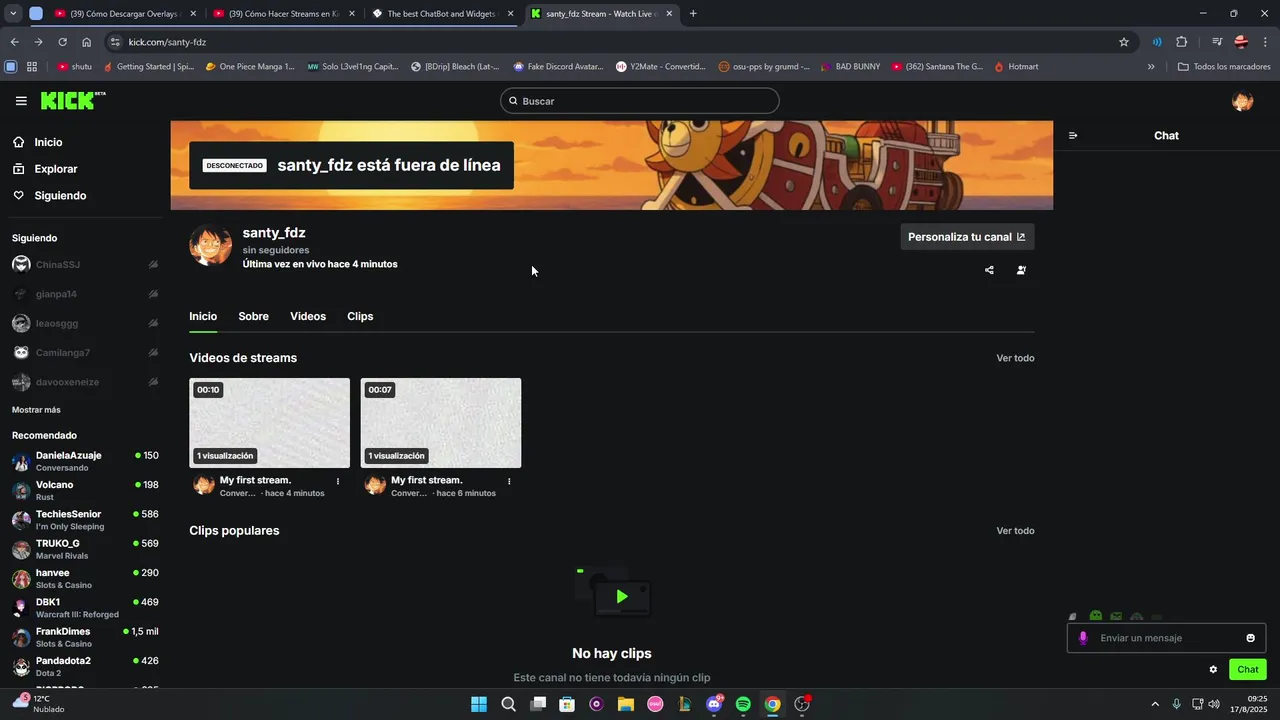Open recommended channel Pandadota2
This screenshot has width=1280, height=720.
point(85,667)
